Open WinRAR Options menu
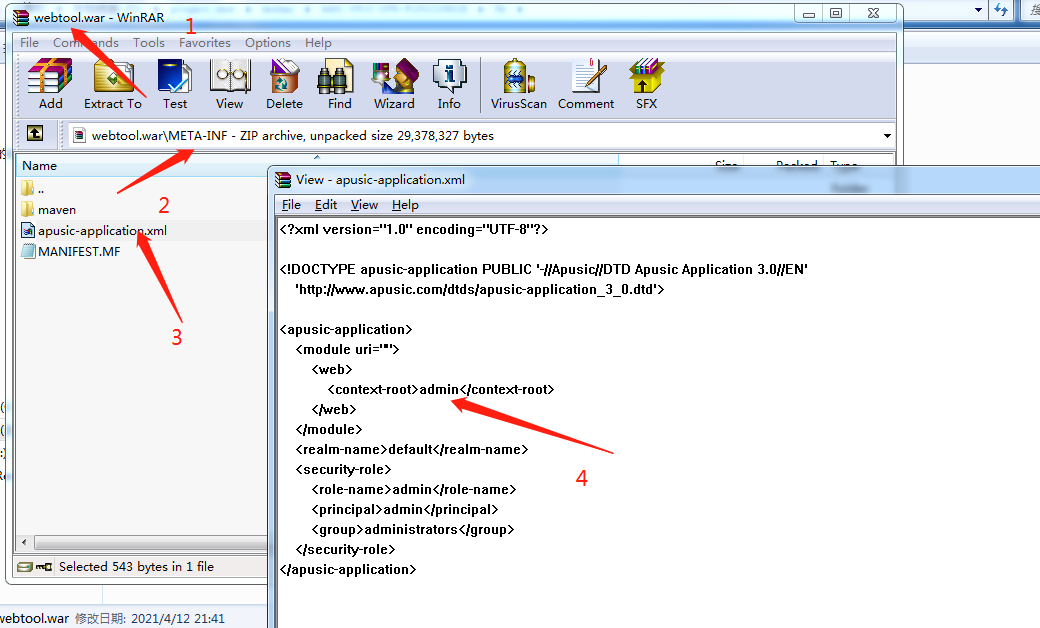 click(267, 42)
